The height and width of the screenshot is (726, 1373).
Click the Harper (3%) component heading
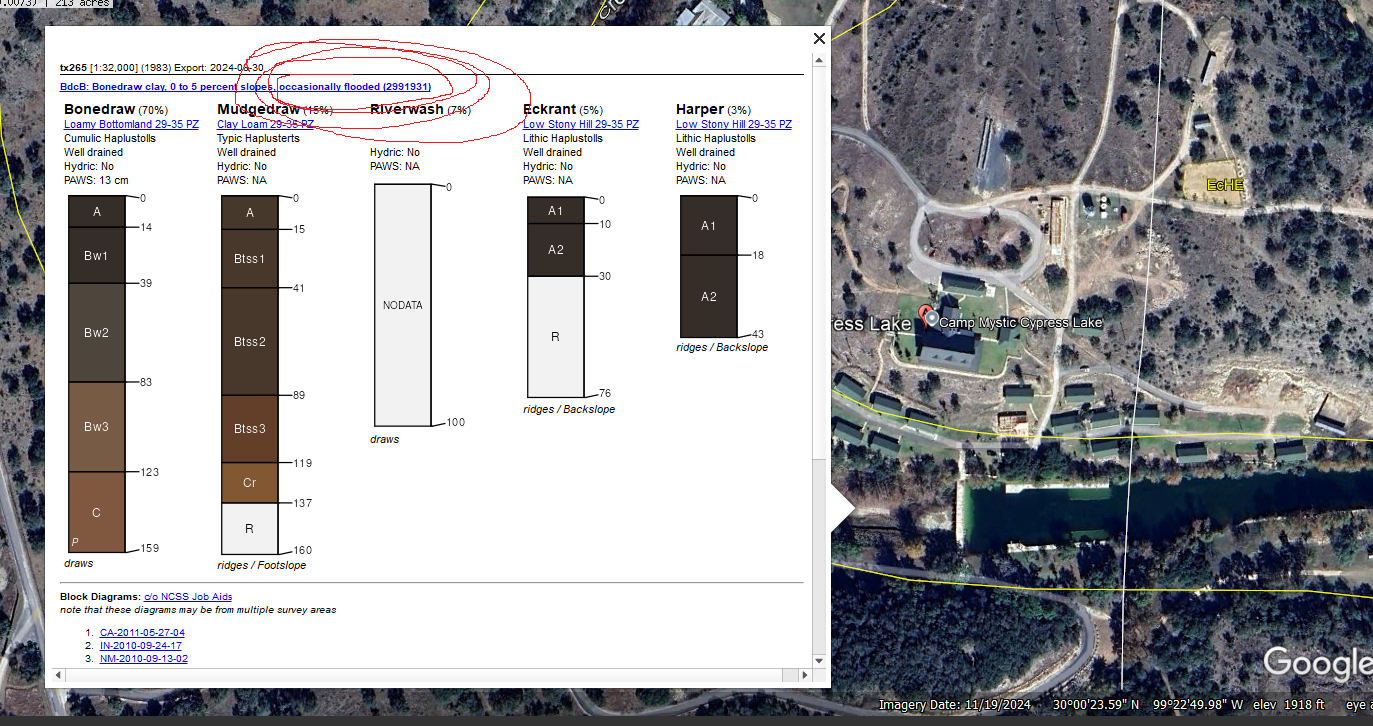coord(713,109)
